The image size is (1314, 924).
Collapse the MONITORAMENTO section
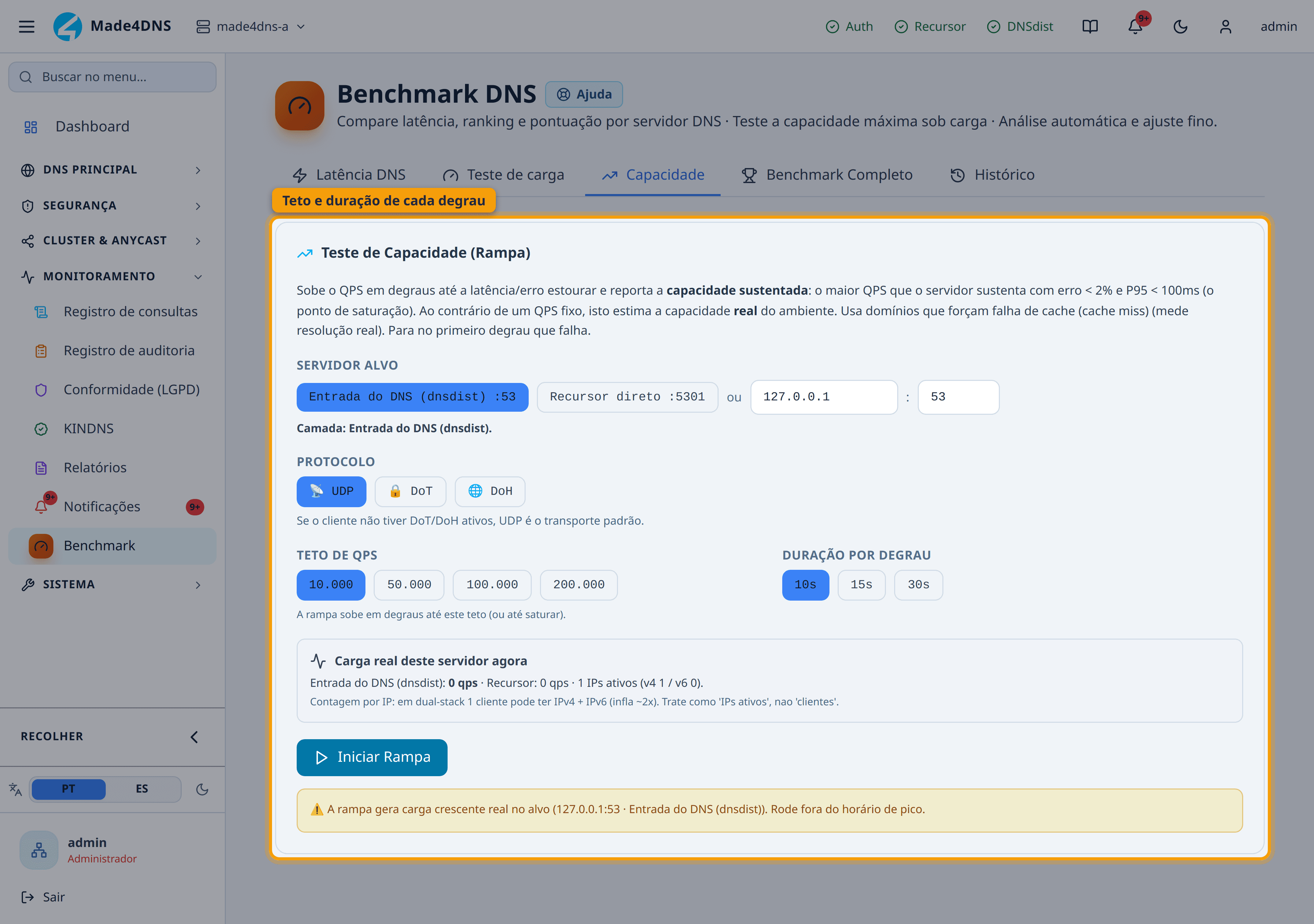click(112, 277)
